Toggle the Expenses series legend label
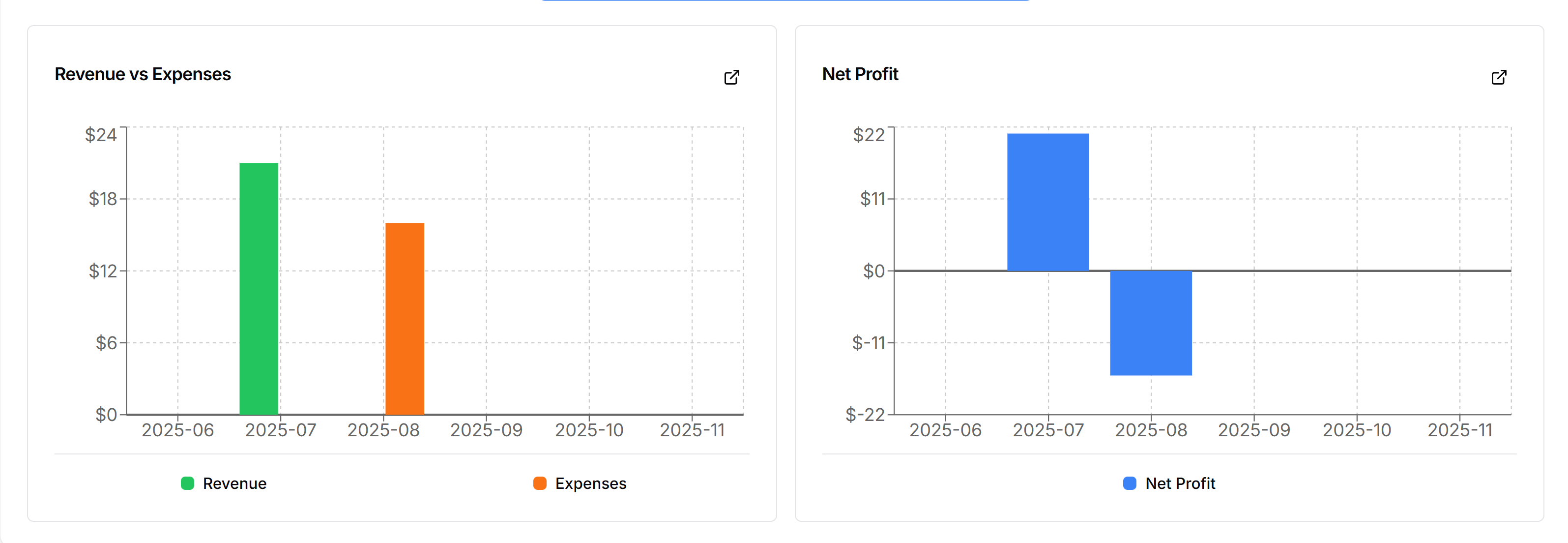The height and width of the screenshot is (543, 1568). point(590,483)
